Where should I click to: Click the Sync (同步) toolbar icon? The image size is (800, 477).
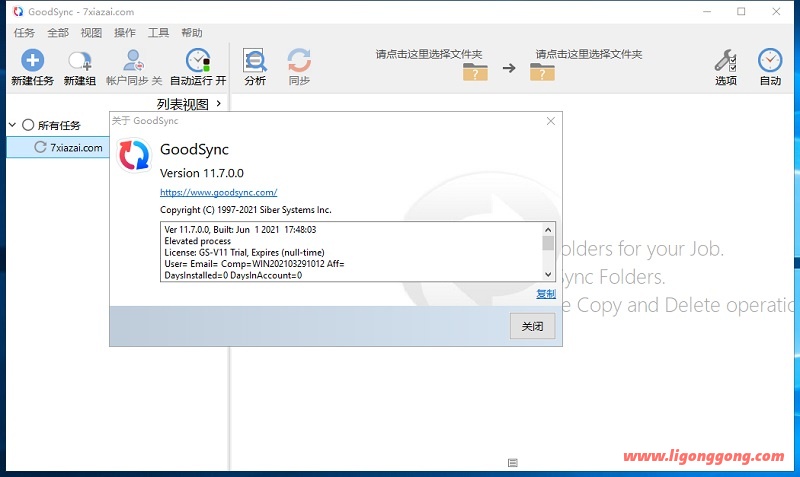point(299,60)
